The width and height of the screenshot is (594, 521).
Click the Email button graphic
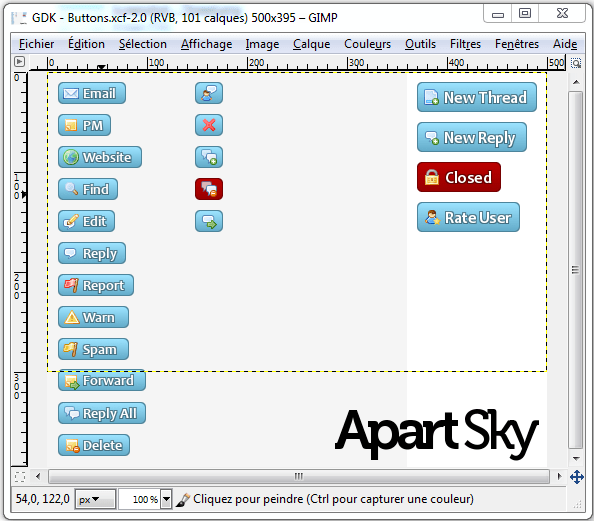[x=92, y=93]
